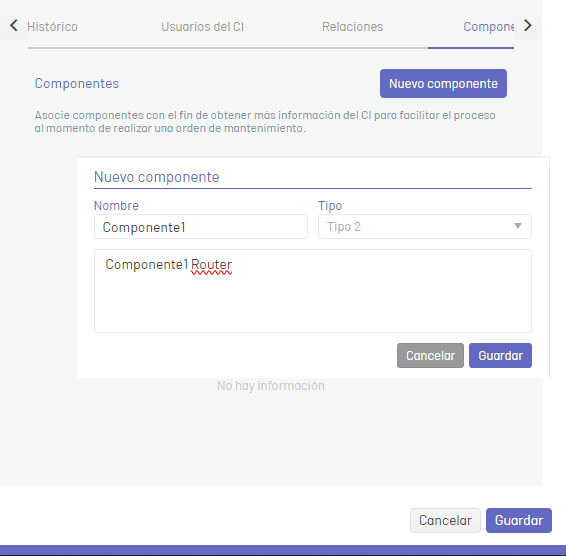Focus the Nombre field containing Componente1
This screenshot has height=556, width=566.
point(201,227)
